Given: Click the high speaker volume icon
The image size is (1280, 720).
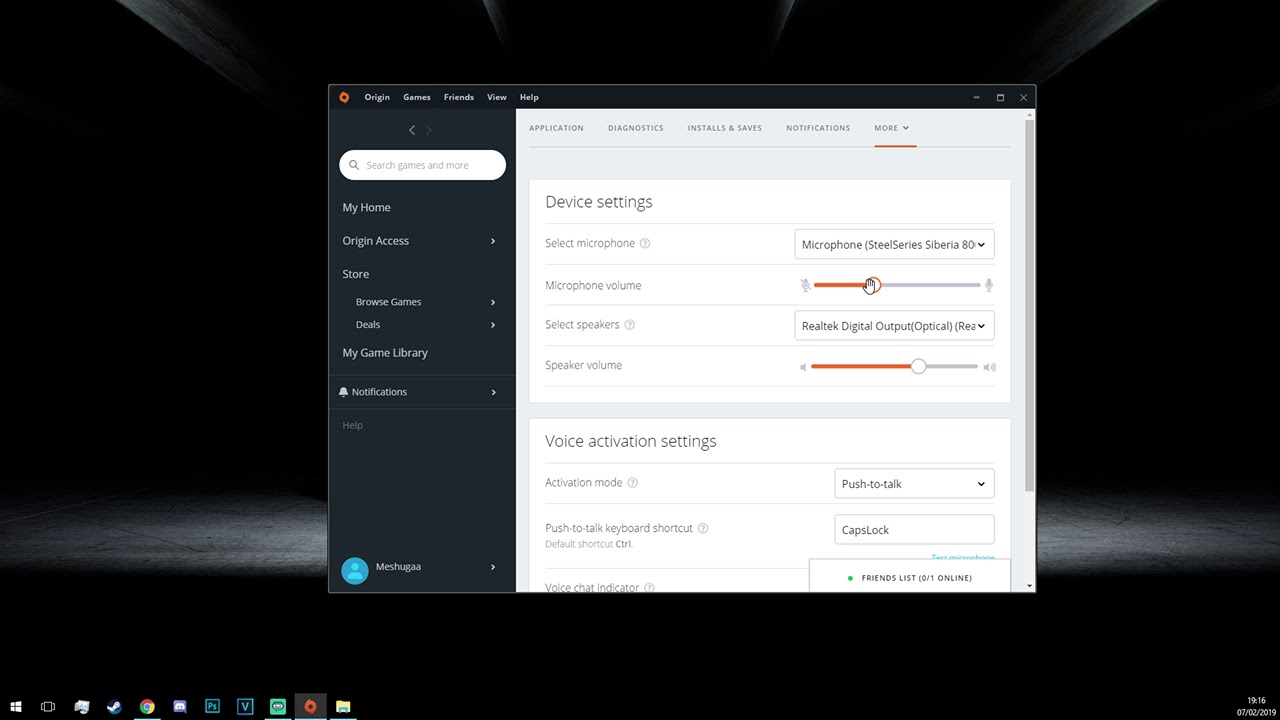Looking at the screenshot, I should click(990, 367).
